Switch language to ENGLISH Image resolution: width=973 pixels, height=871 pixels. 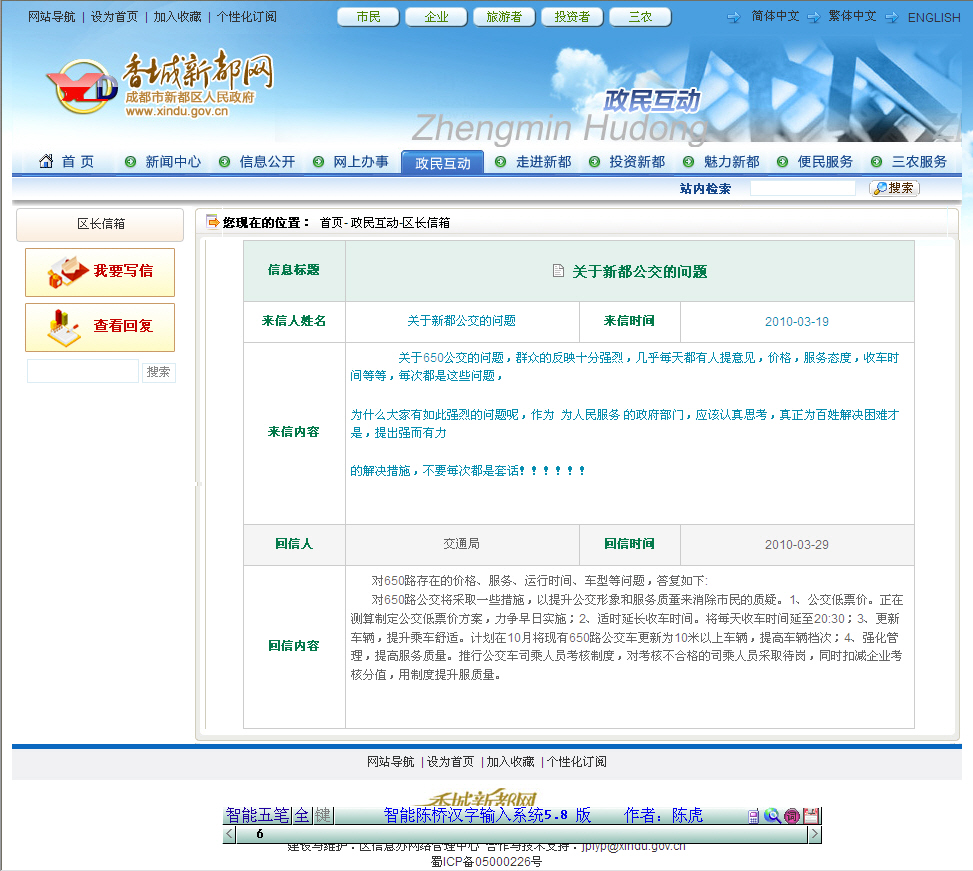934,17
